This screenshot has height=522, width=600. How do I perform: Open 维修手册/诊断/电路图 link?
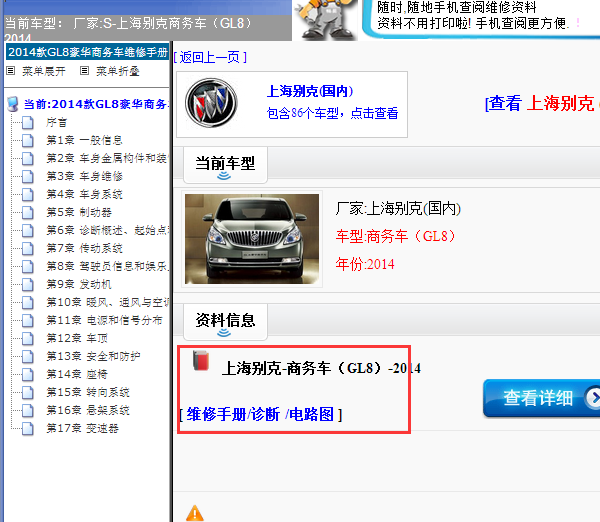point(261,414)
